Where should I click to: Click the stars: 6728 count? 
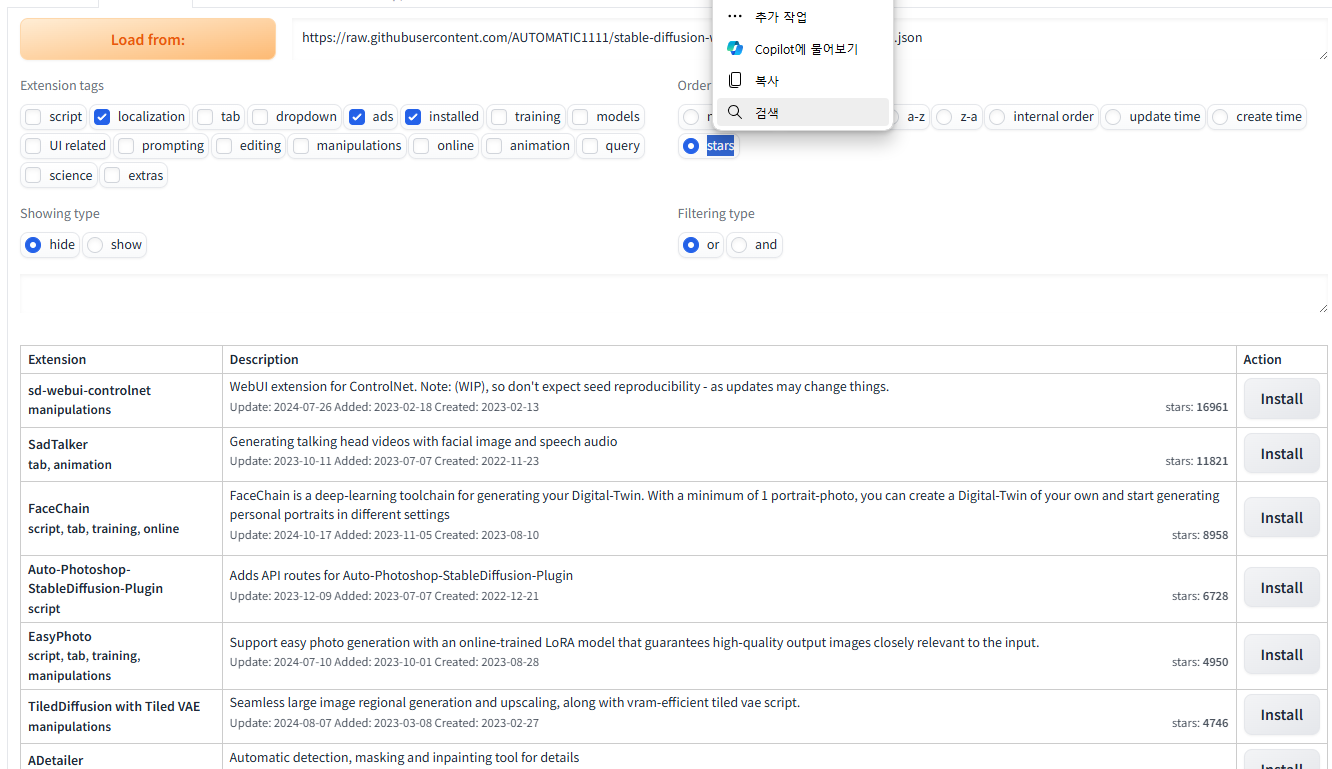pos(1200,596)
